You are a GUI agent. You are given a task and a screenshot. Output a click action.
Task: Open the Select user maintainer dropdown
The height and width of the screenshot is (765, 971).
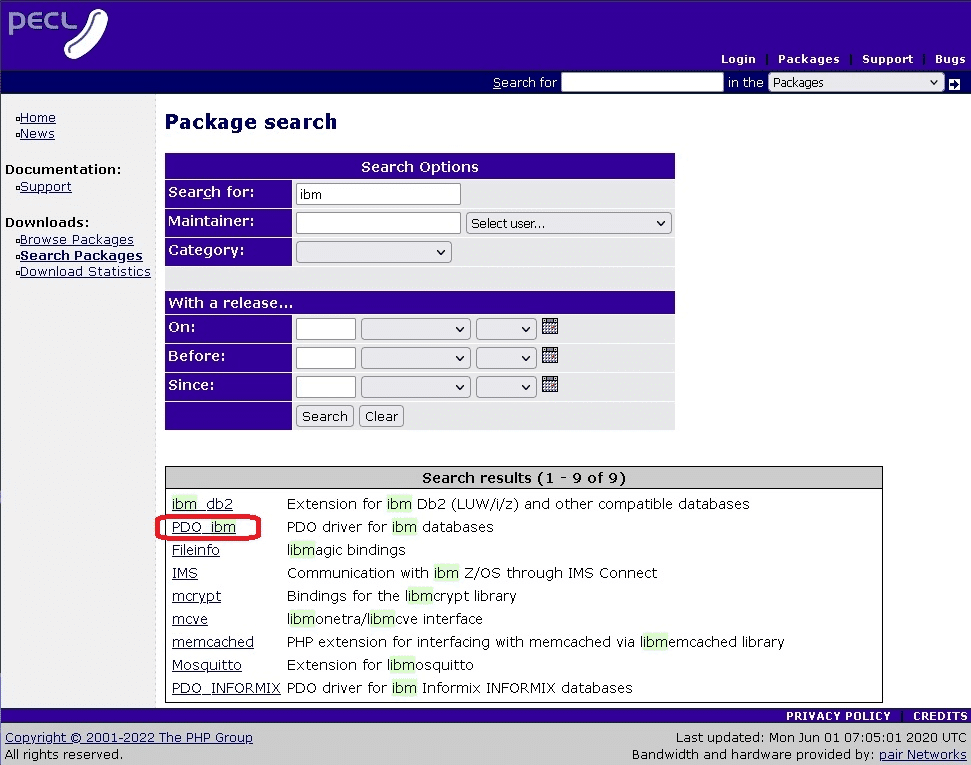point(568,222)
